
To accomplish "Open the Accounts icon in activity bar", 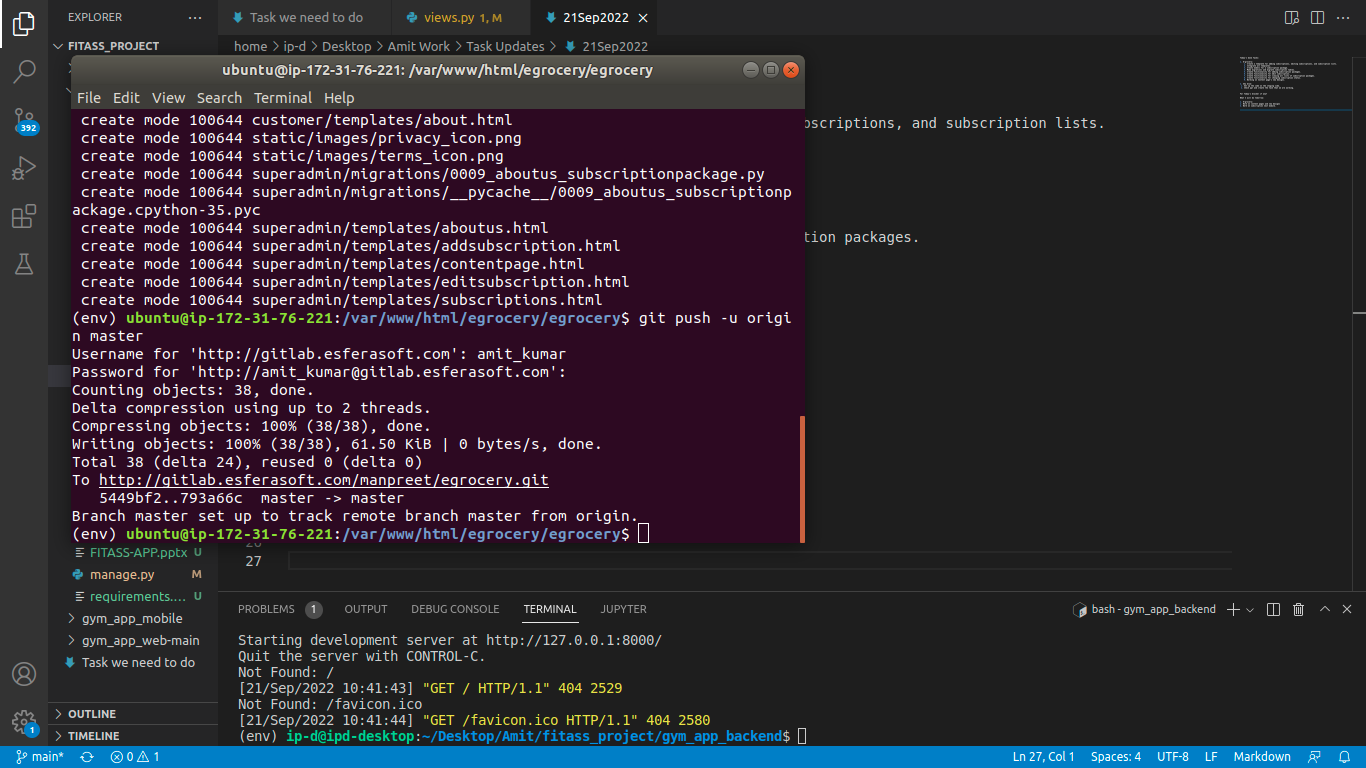I will click(24, 674).
